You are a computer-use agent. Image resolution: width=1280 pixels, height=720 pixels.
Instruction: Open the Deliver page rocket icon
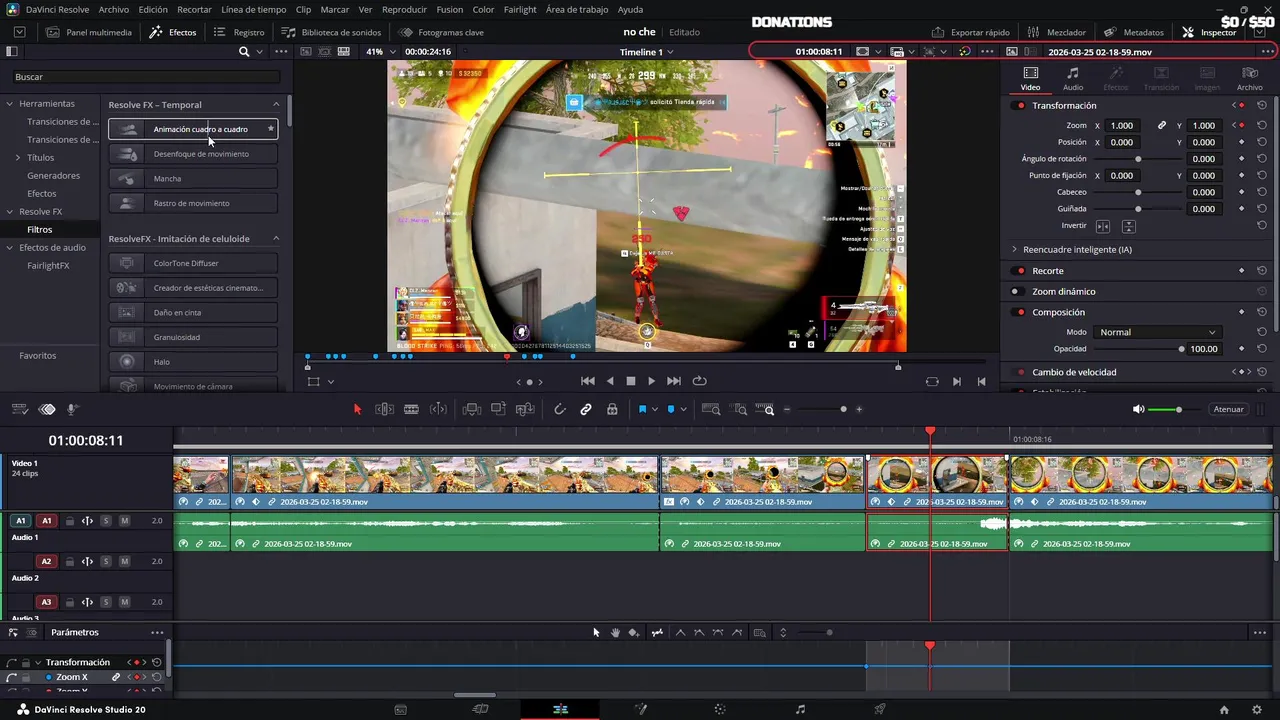click(880, 709)
